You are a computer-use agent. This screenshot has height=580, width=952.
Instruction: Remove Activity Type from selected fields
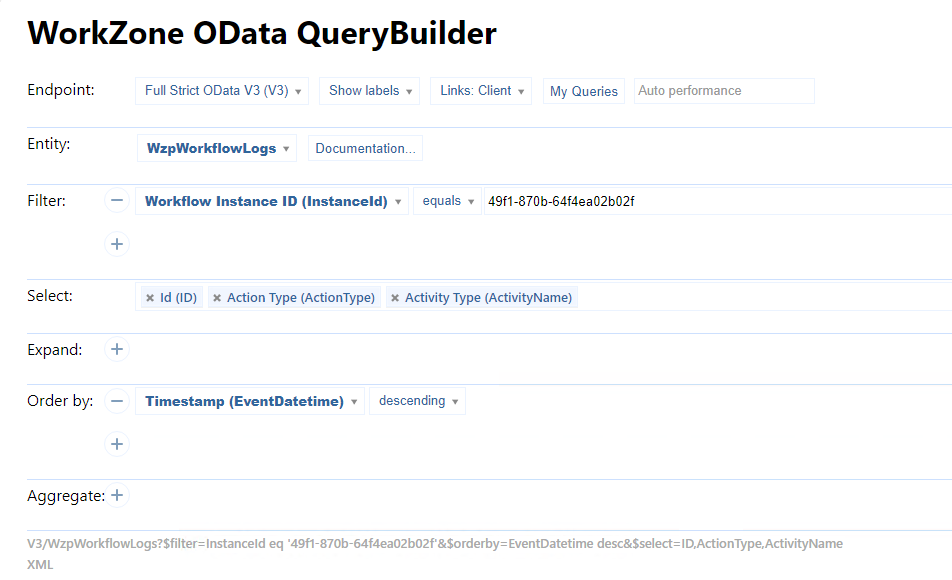click(x=395, y=298)
